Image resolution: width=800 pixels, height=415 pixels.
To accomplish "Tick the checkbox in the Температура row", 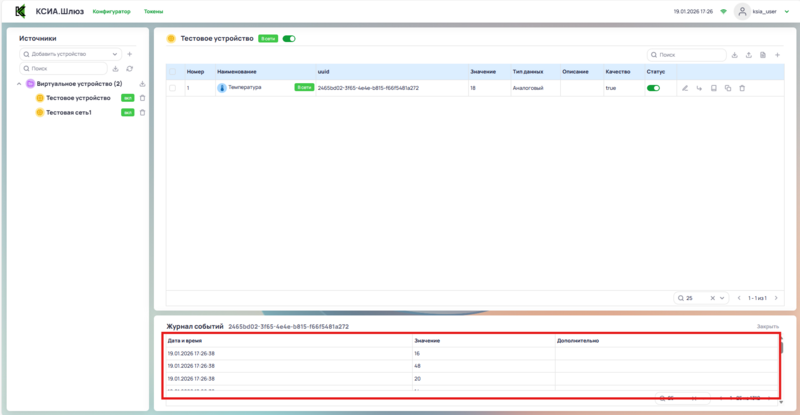I will [x=173, y=88].
